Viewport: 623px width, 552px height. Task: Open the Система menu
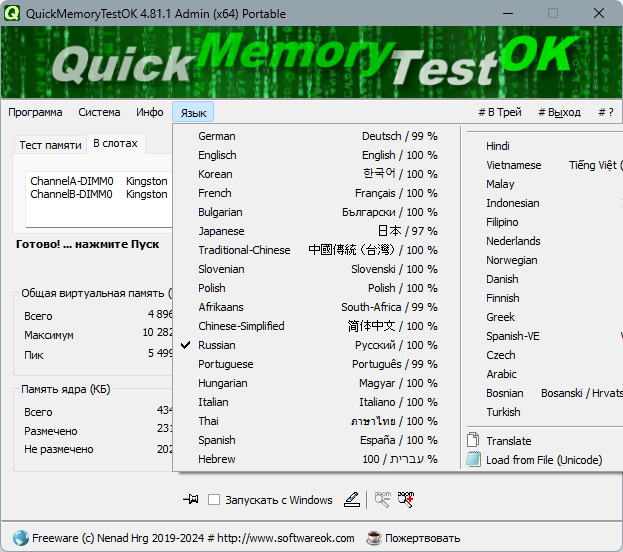99,112
